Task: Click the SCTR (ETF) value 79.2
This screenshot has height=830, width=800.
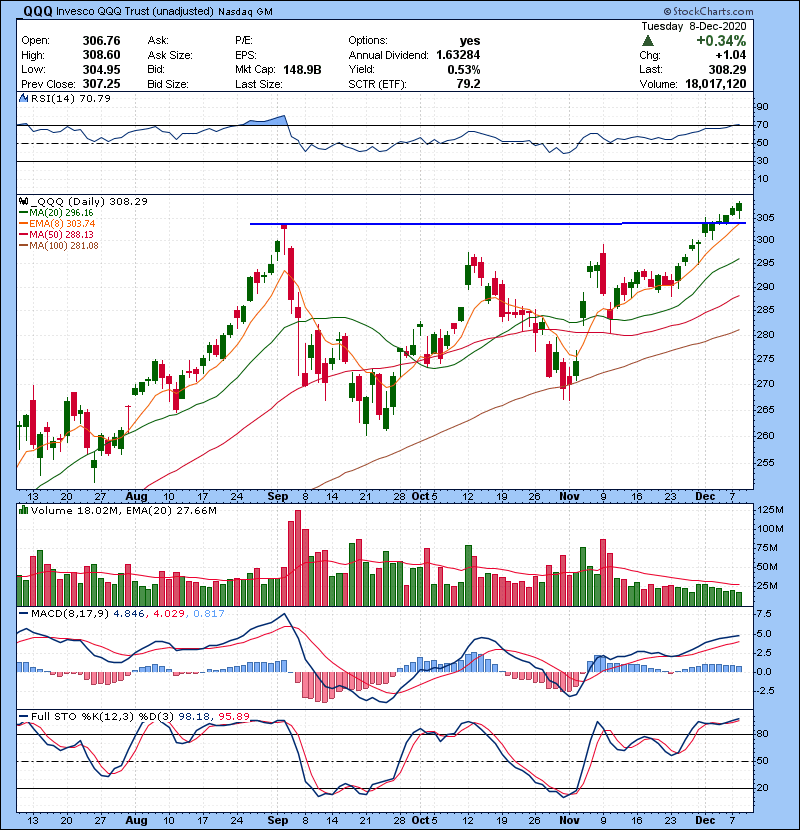Action: (x=469, y=84)
